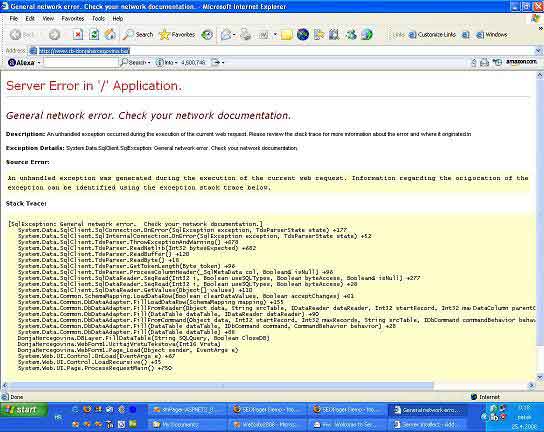Click the horizontal scrollbar right arrow

click(532, 385)
